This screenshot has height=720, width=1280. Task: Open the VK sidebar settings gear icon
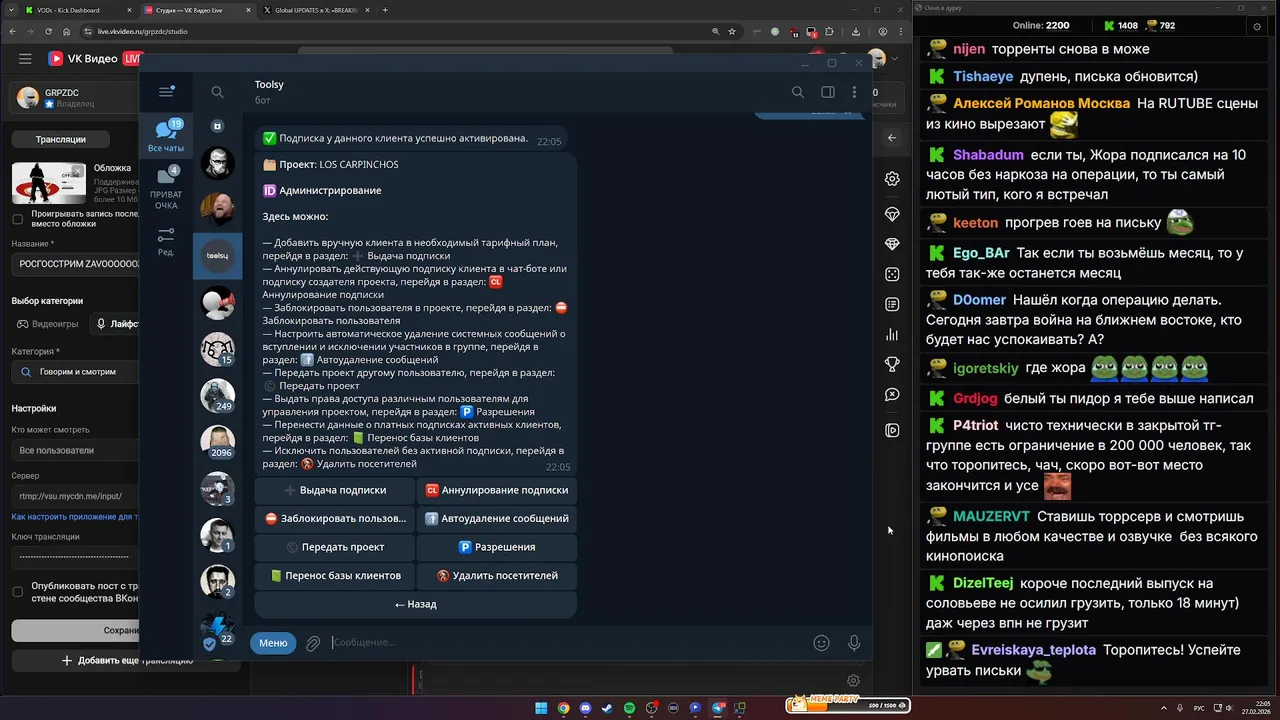[x=892, y=179]
